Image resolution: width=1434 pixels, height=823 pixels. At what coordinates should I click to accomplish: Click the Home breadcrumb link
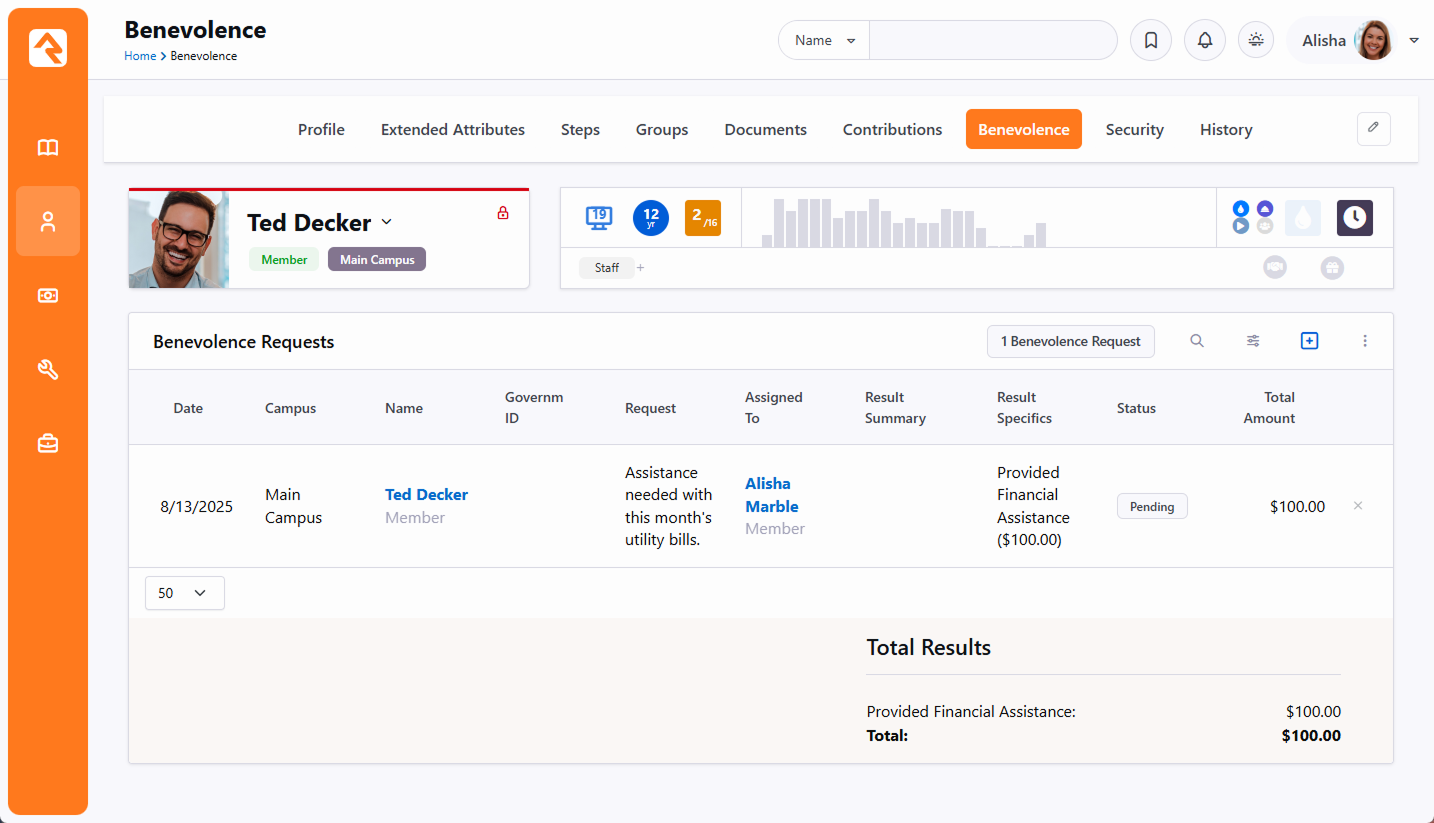pos(140,56)
